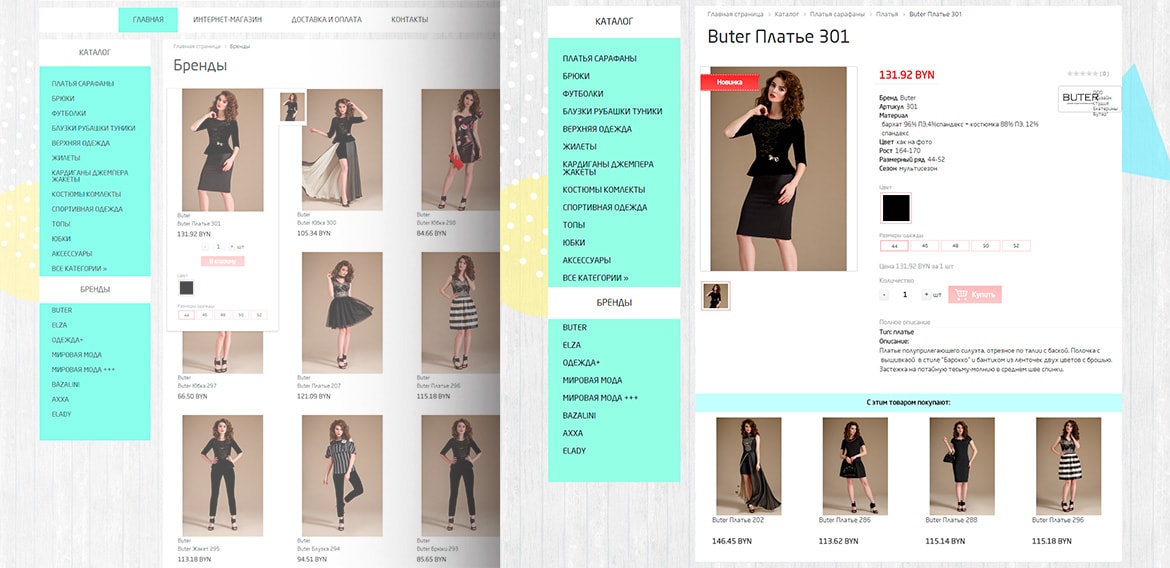Select the black color swatch on product page
The height and width of the screenshot is (568, 1170).
click(895, 208)
